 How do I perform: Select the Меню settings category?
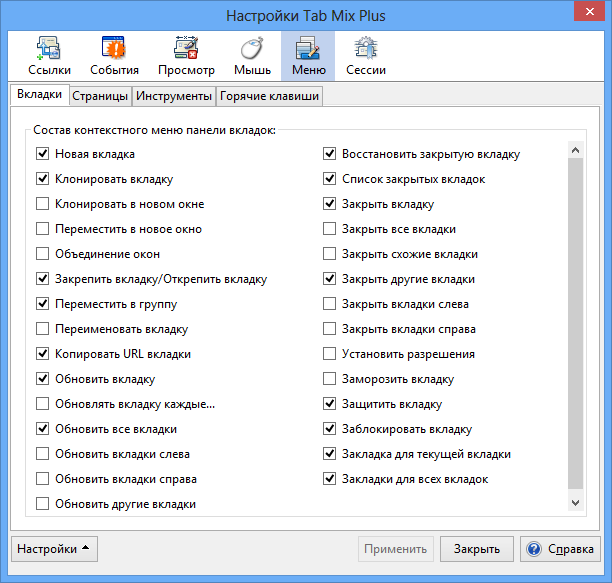click(x=308, y=56)
